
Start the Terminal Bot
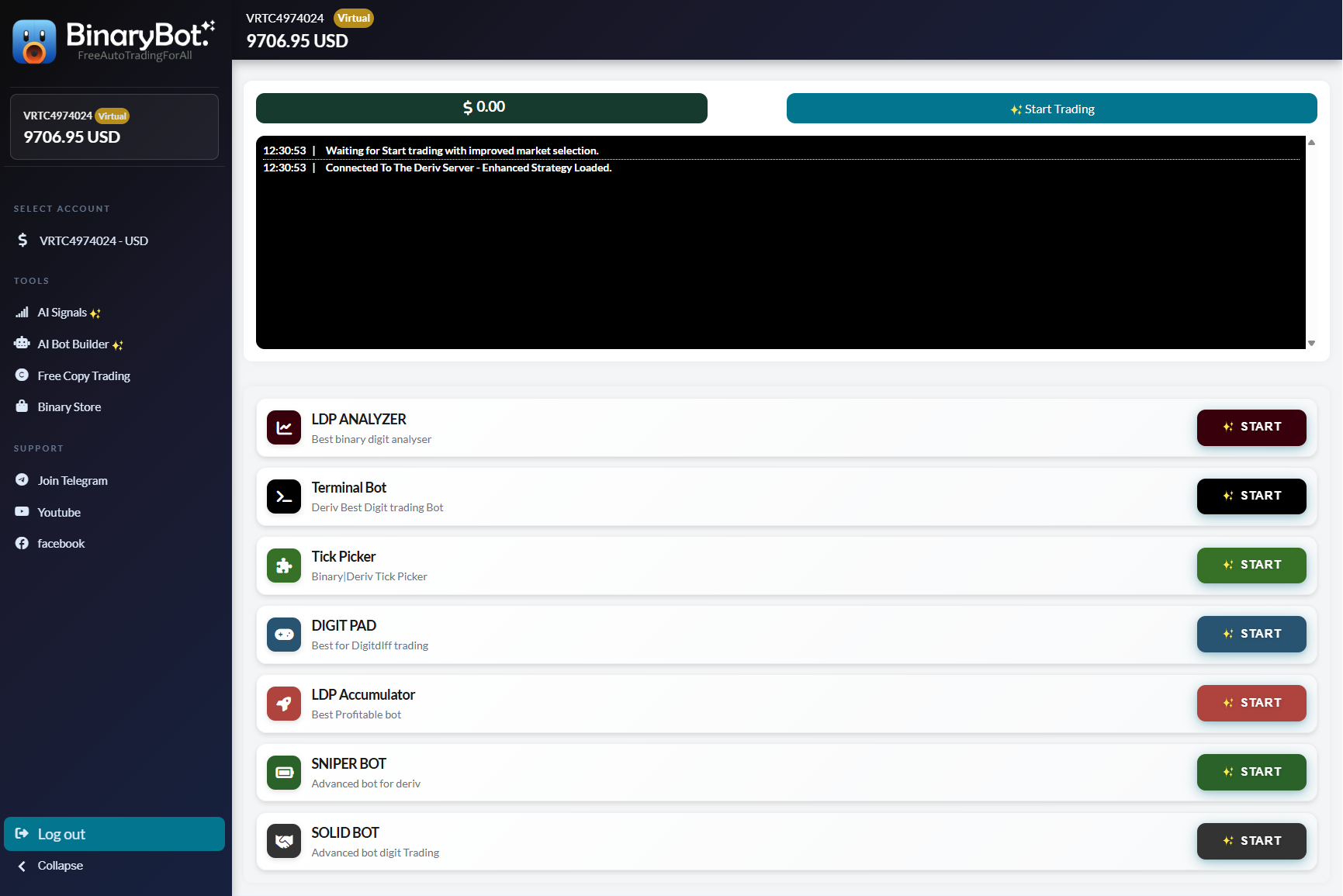pyautogui.click(x=1251, y=496)
